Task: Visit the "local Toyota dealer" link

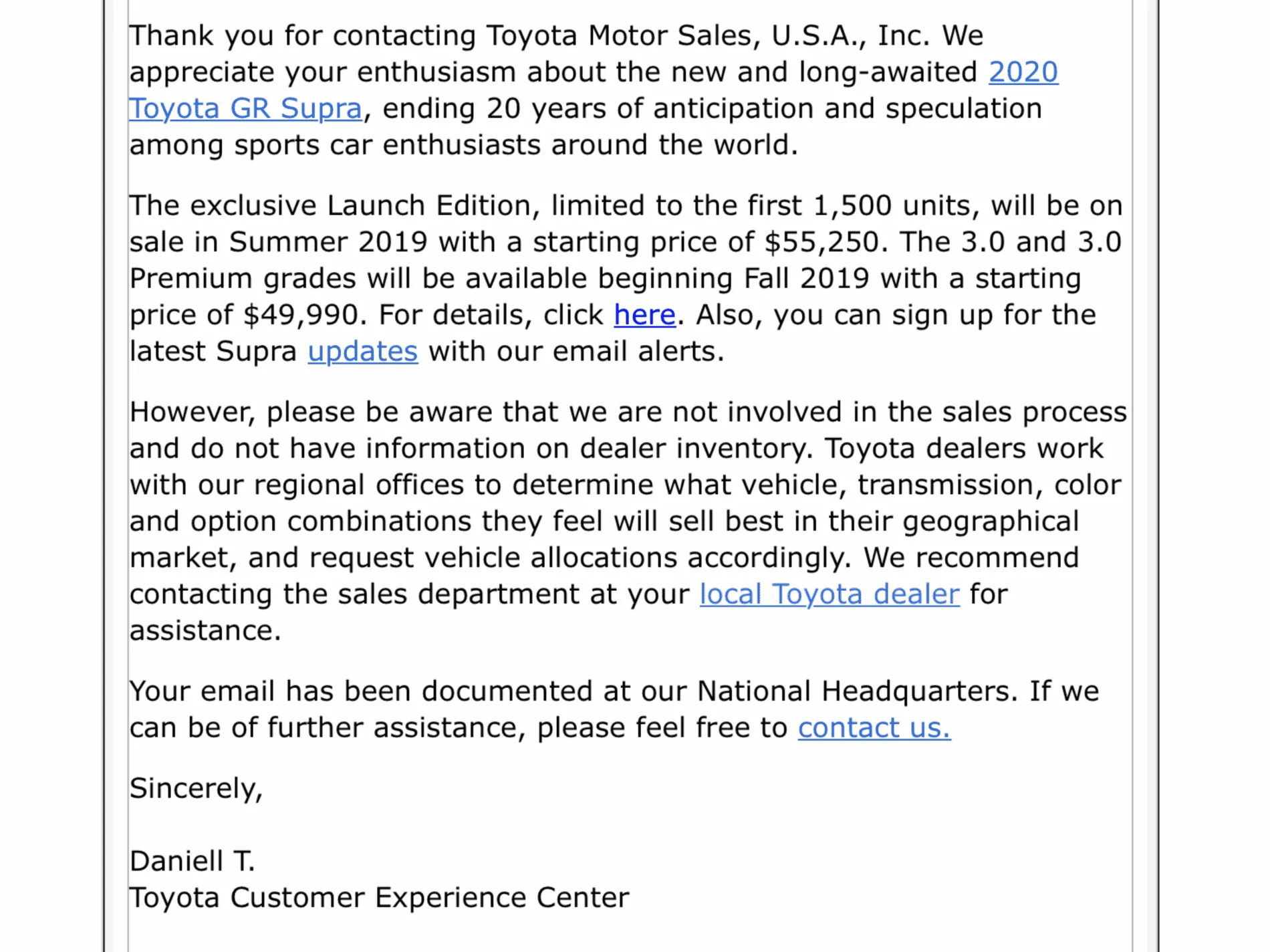Action: coord(830,594)
